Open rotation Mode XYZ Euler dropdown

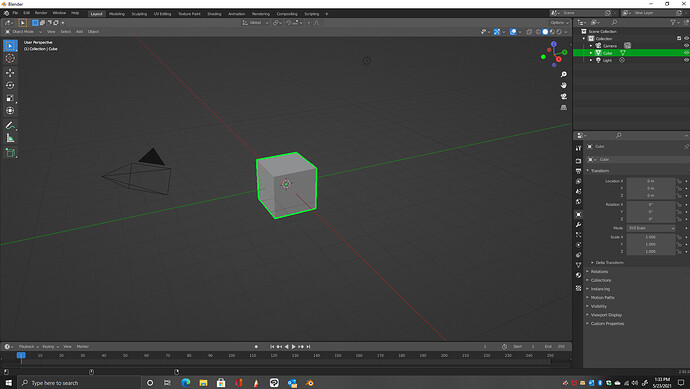tap(651, 228)
